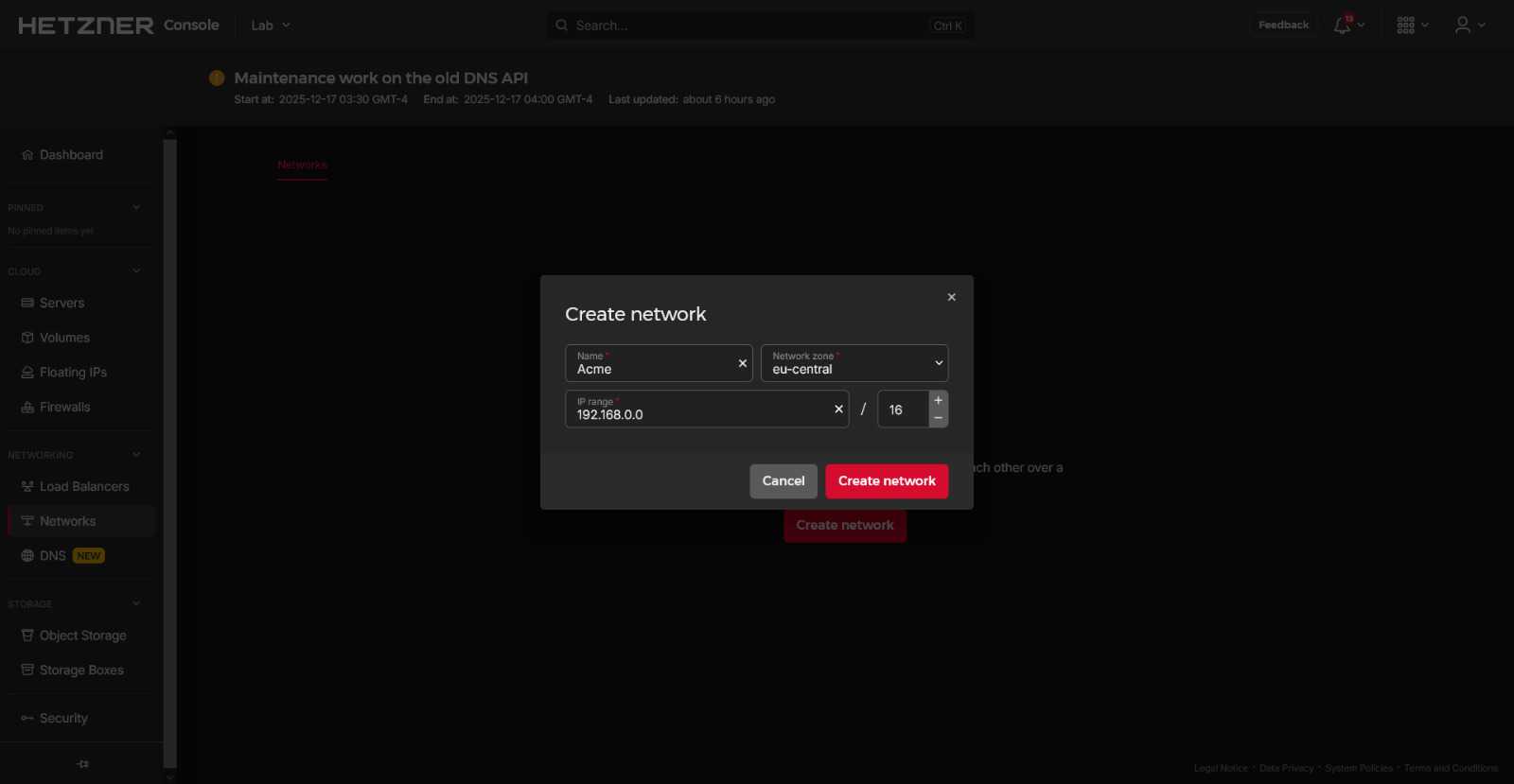Go to Firewalls in sidebar

(64, 407)
